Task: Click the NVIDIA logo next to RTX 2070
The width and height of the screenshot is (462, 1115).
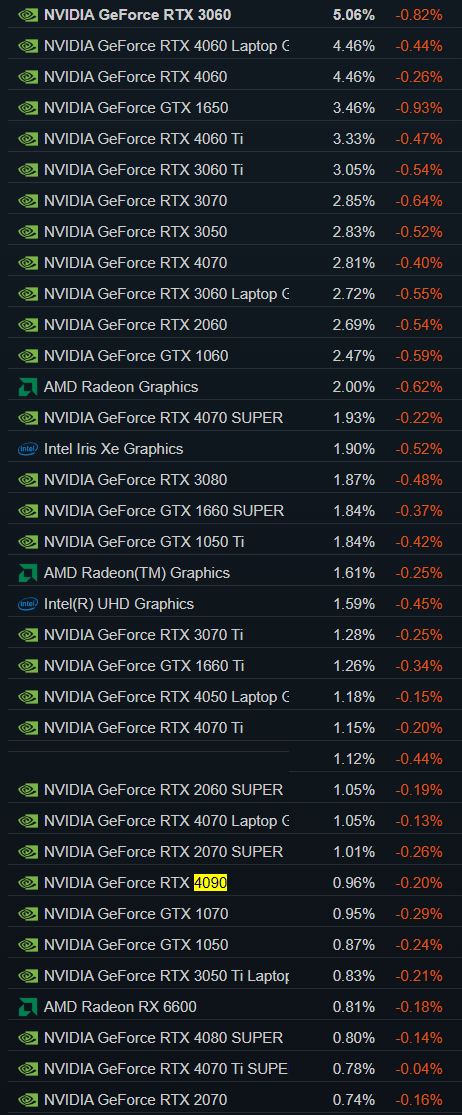Action: point(28,1099)
